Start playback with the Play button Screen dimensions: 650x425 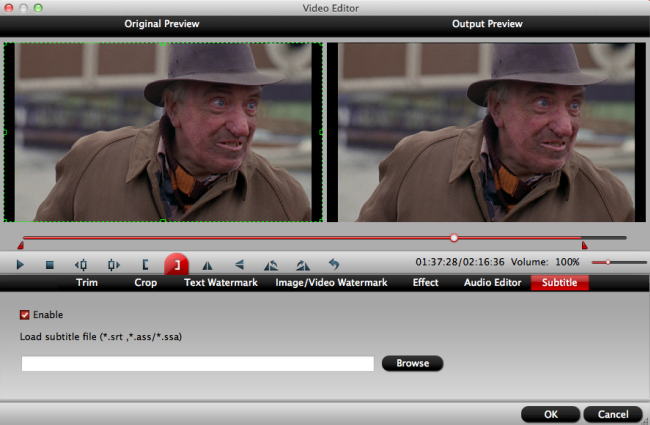coord(20,265)
